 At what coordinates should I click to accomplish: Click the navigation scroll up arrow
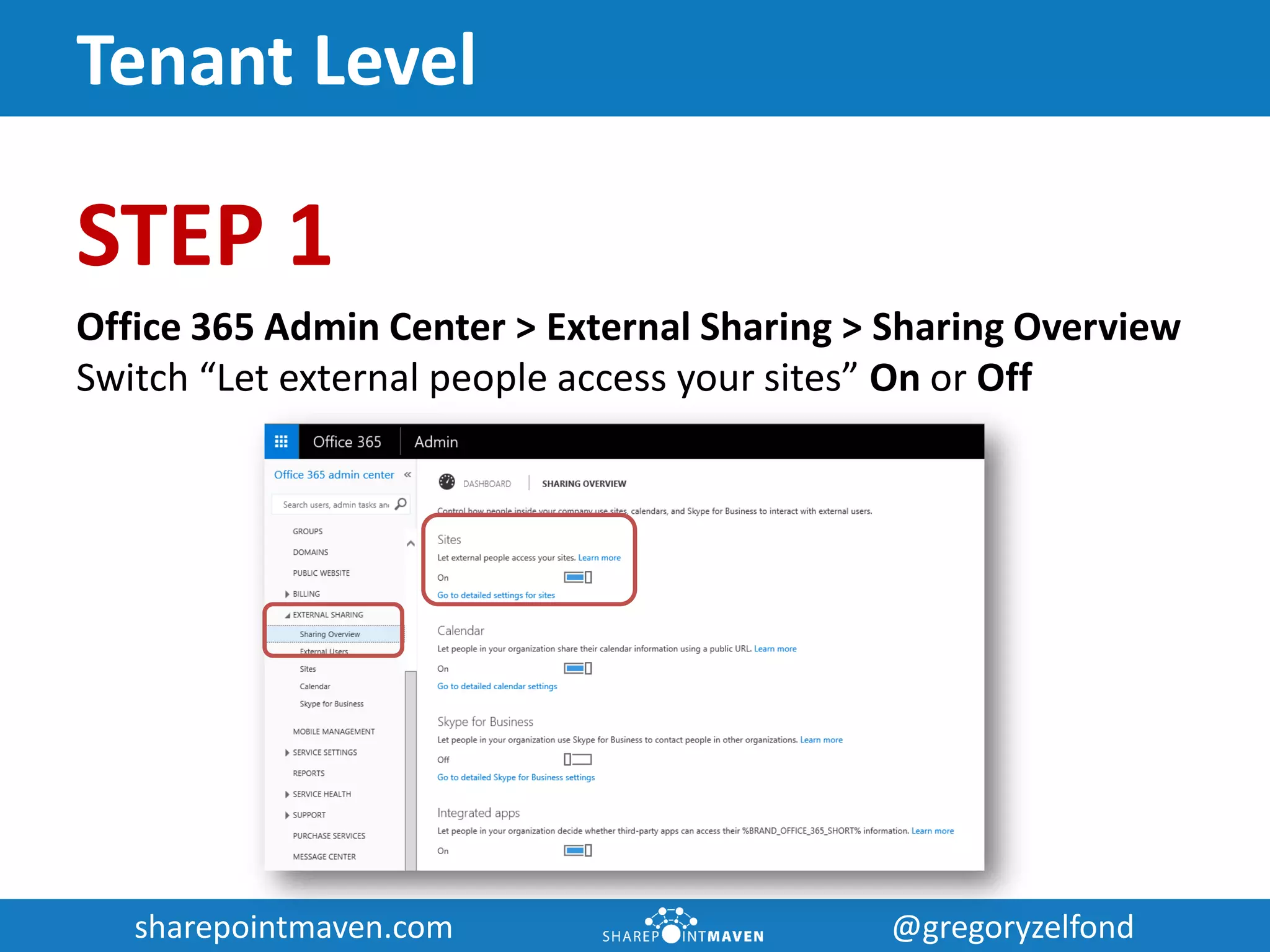(x=411, y=544)
